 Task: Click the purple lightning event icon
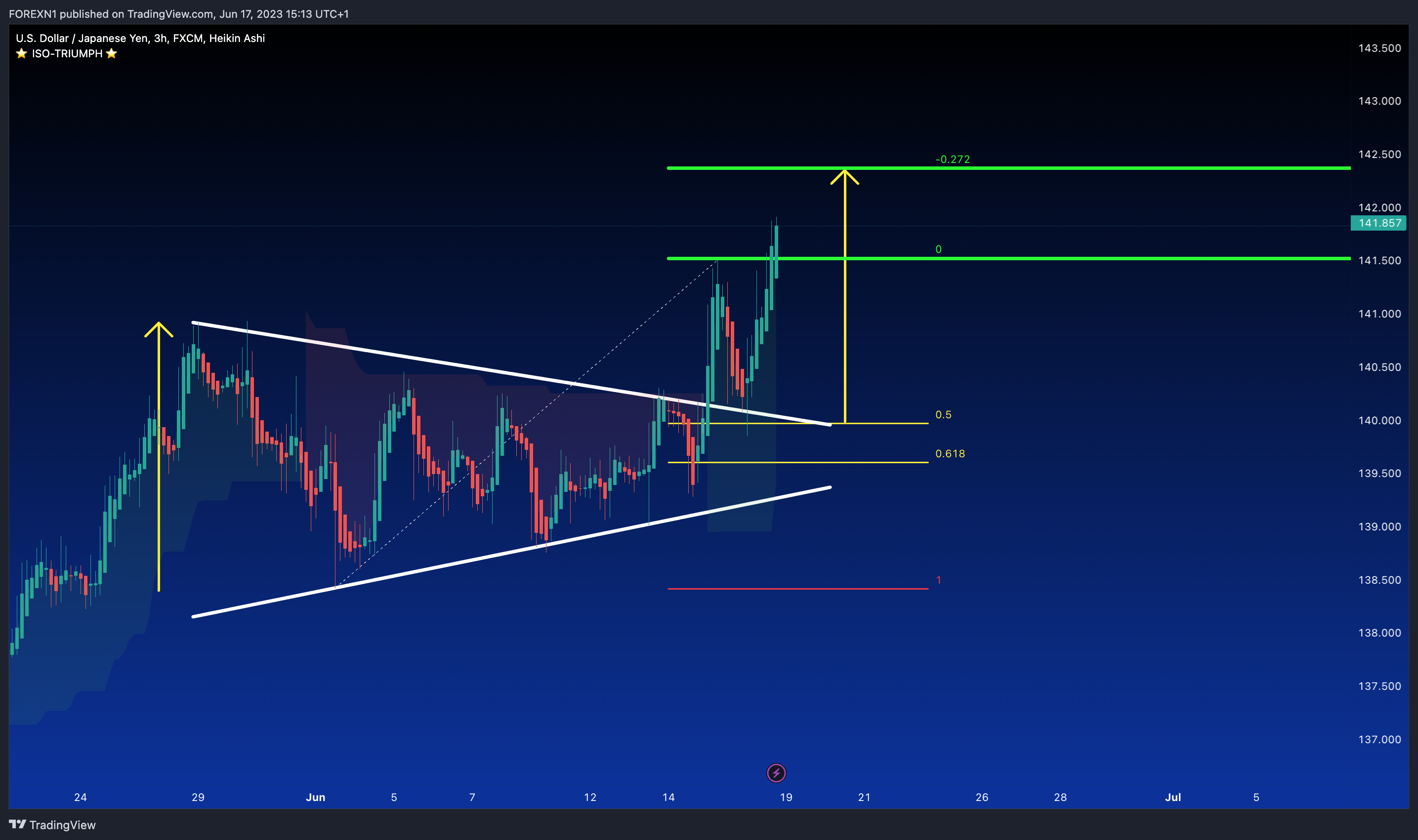point(776,773)
